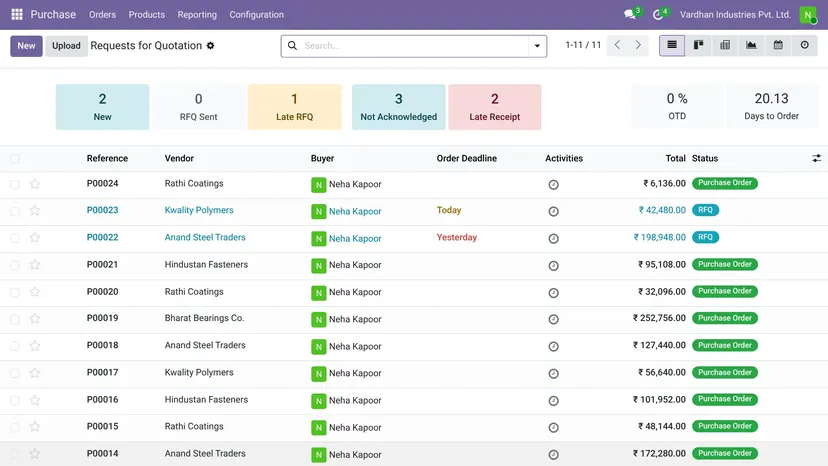This screenshot has width=828, height=466.
Task: Open the activity clock for P00024
Action: (x=553, y=184)
